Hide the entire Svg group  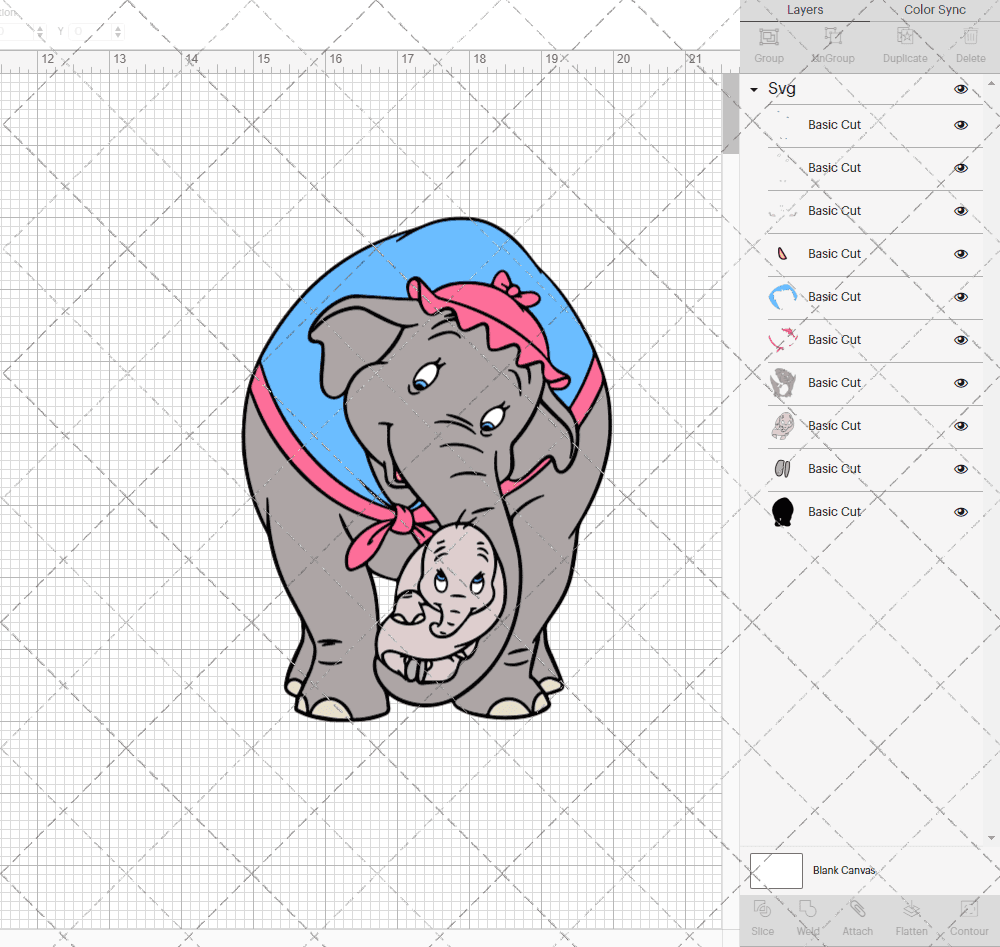(960, 89)
